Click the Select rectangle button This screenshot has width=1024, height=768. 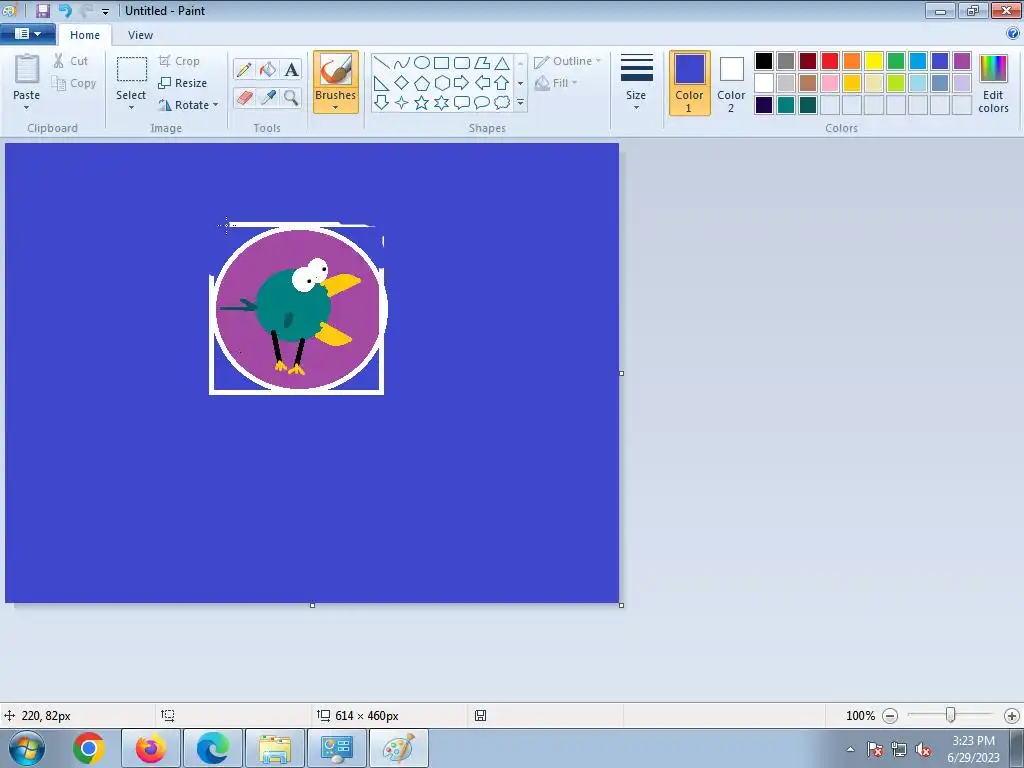click(131, 77)
